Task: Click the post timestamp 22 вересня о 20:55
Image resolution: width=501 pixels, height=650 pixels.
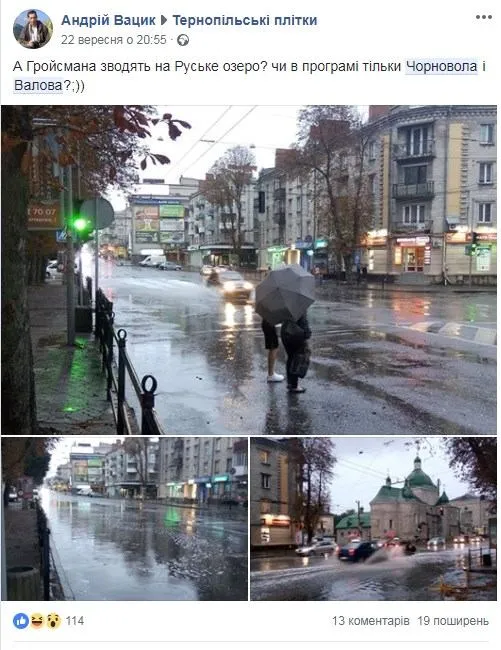Action: point(114,40)
